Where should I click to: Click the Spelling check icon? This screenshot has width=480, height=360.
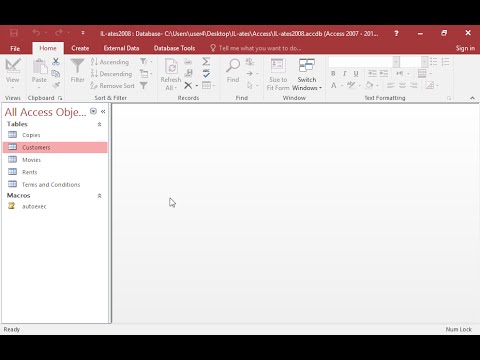point(206,73)
